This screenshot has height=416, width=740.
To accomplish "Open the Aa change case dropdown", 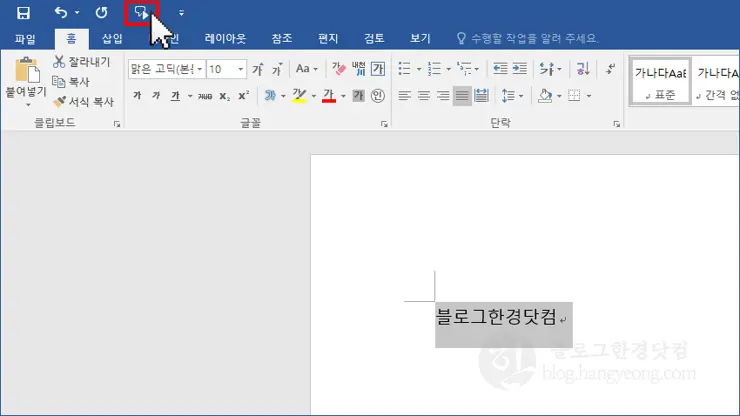I will 306,69.
